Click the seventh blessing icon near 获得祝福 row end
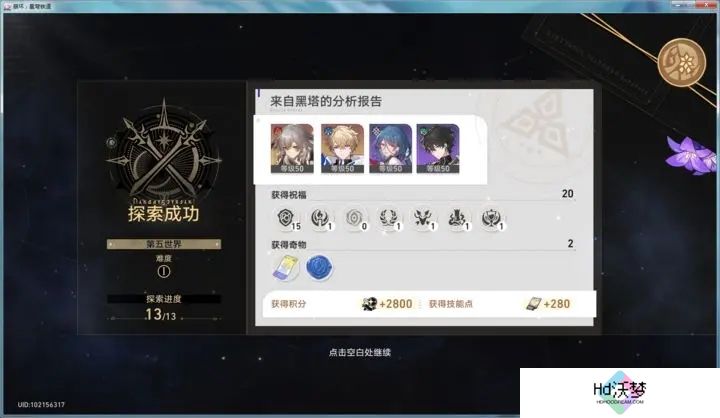The height and width of the screenshot is (418, 720). (x=492, y=218)
